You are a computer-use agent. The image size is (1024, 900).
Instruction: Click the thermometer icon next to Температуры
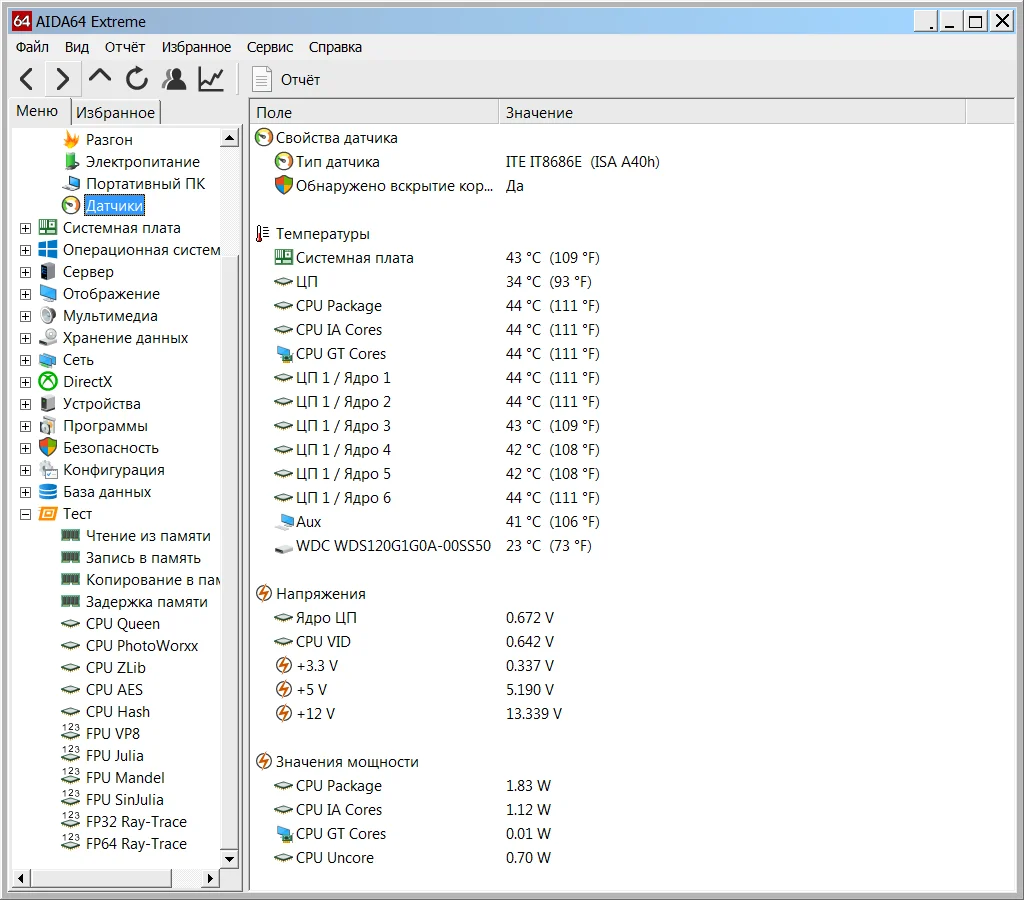click(263, 233)
